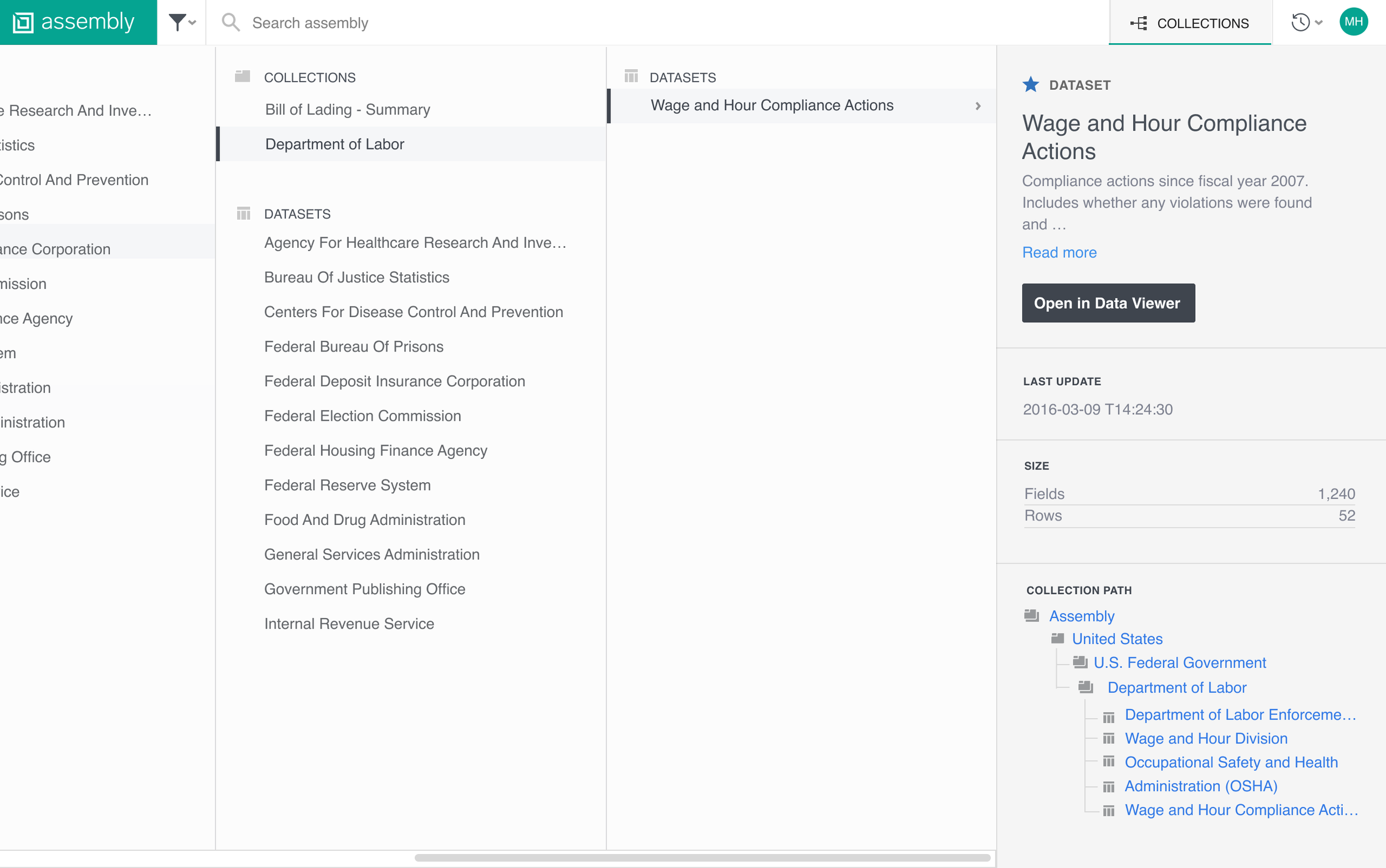Open Wage and Hour Division path link
Image resolution: width=1386 pixels, height=868 pixels.
point(1206,738)
